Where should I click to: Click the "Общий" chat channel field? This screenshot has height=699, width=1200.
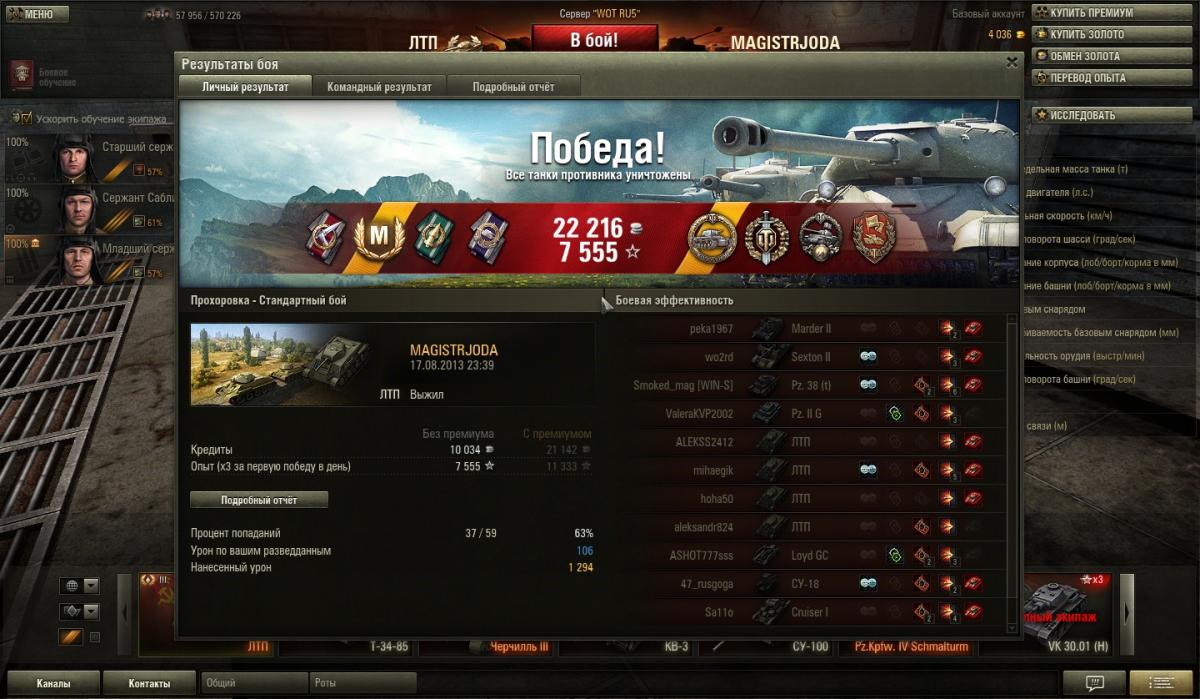[254, 683]
